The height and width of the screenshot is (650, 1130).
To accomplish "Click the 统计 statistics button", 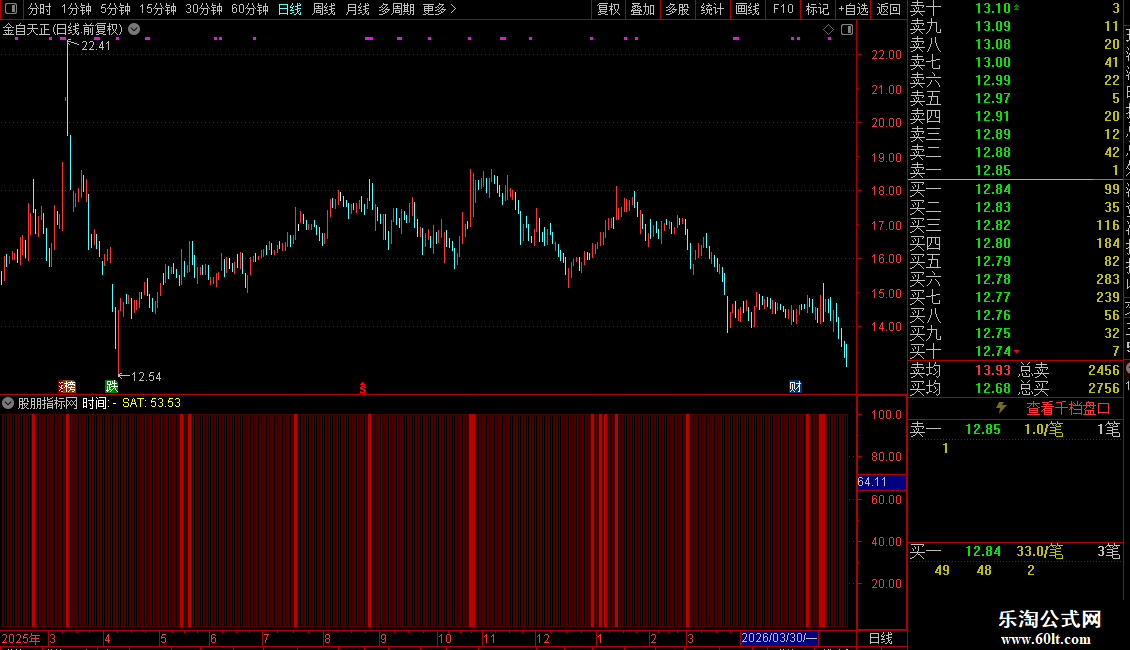I will (x=712, y=9).
